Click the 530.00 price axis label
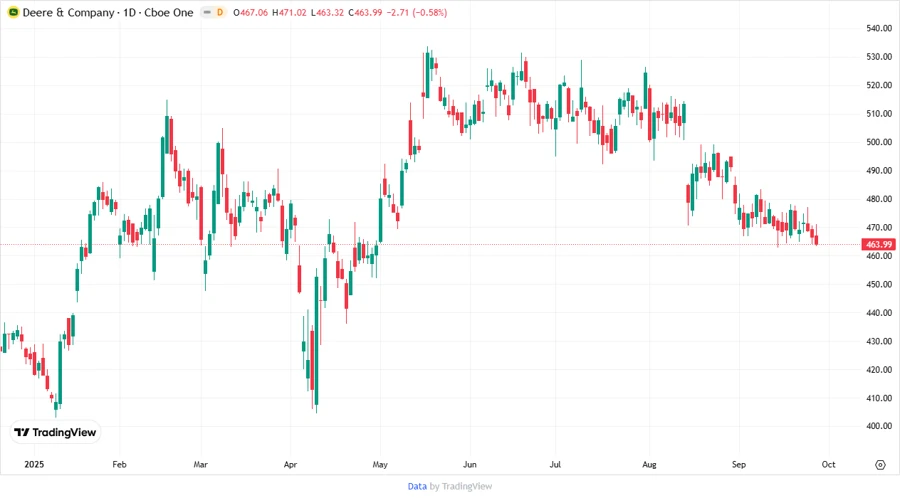900x498 pixels. pos(879,57)
